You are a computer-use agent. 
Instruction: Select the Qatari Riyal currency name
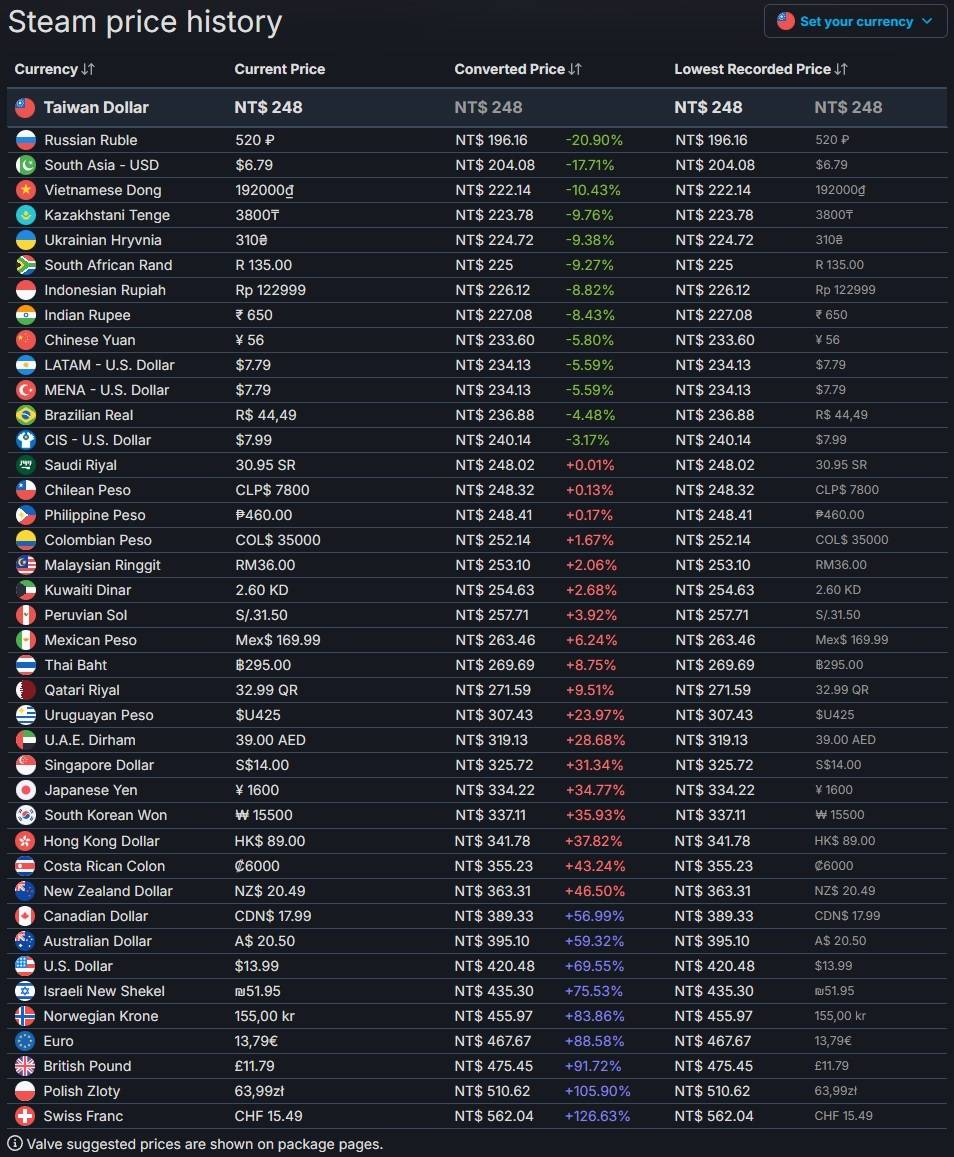[x=82, y=691]
